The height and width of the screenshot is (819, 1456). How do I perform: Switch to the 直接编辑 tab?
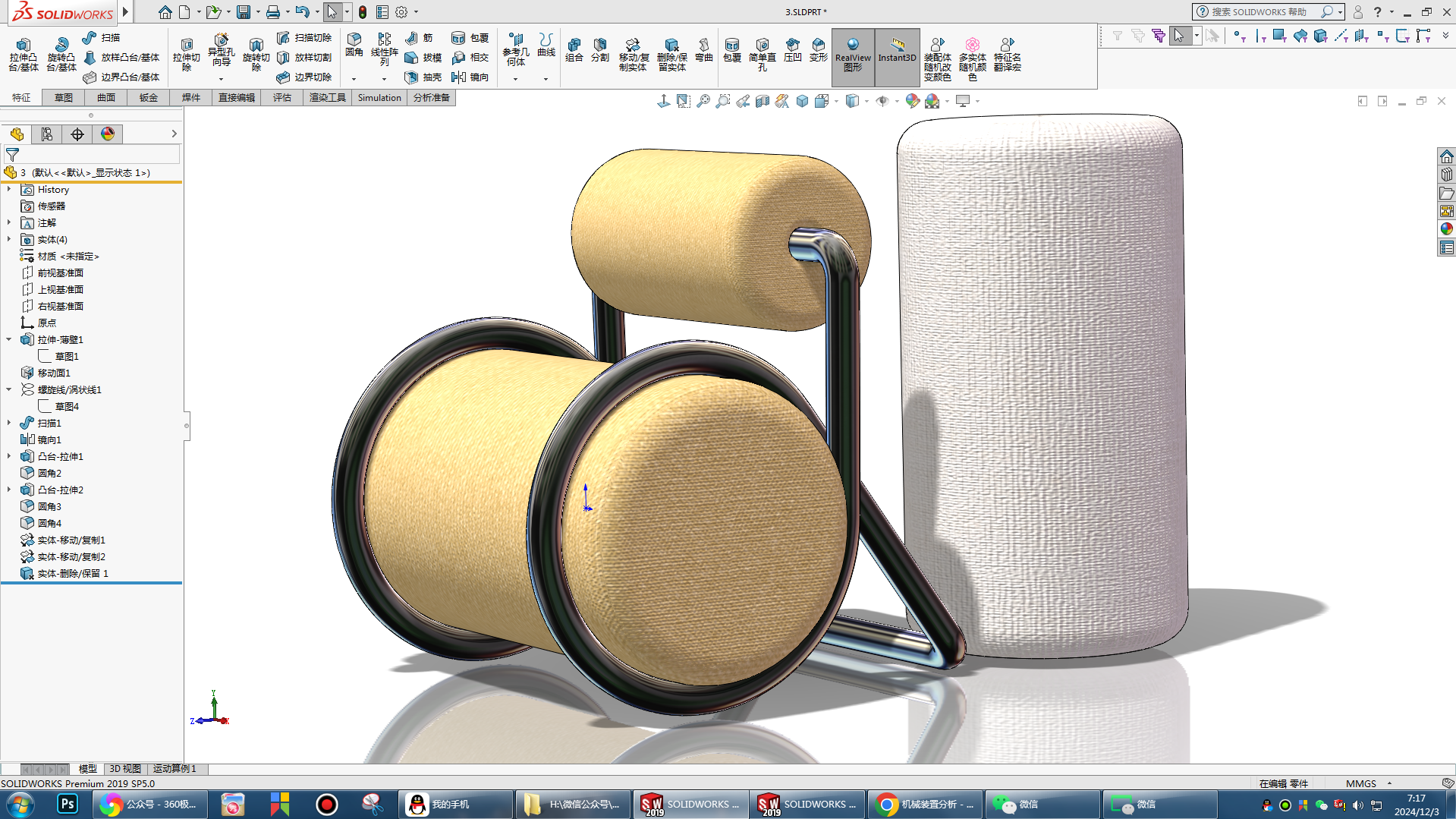(237, 98)
